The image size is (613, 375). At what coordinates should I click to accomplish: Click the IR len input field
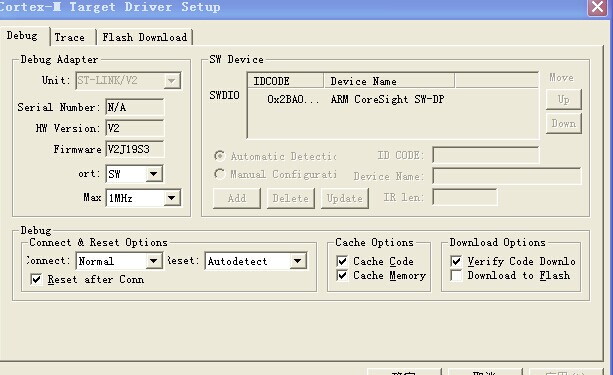click(x=465, y=197)
